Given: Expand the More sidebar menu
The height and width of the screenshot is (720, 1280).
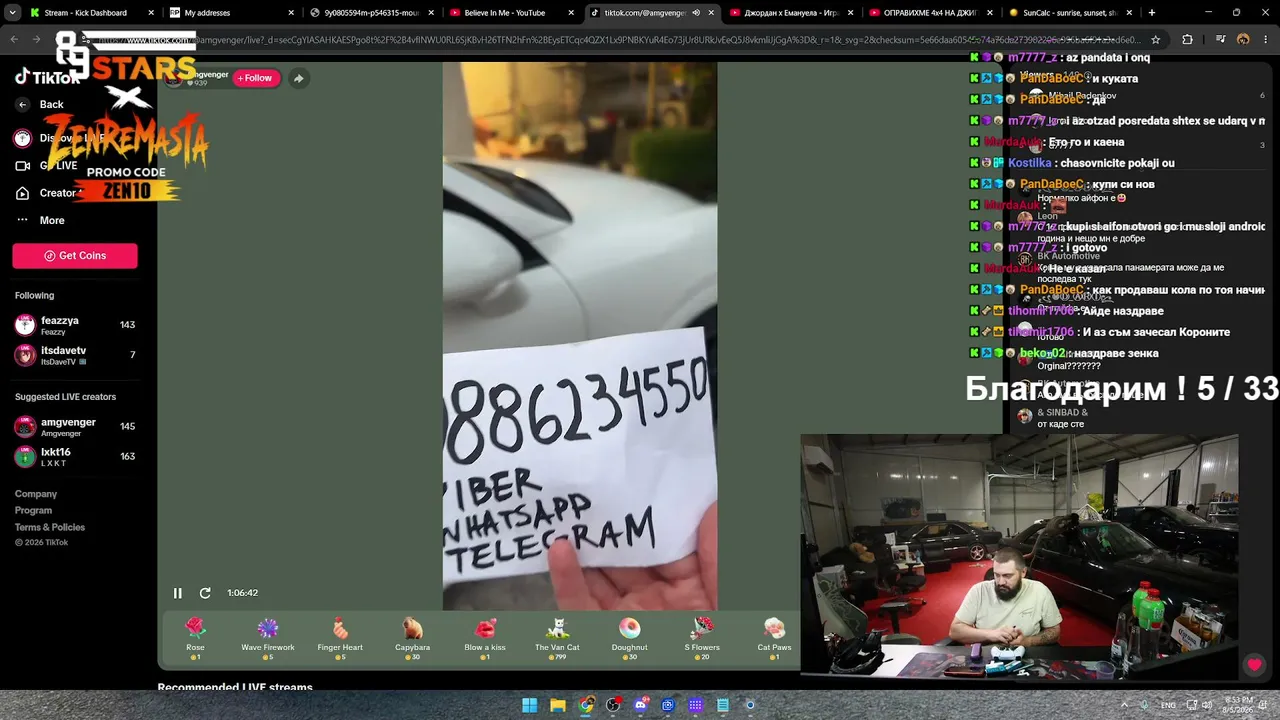Looking at the screenshot, I should 40,220.
